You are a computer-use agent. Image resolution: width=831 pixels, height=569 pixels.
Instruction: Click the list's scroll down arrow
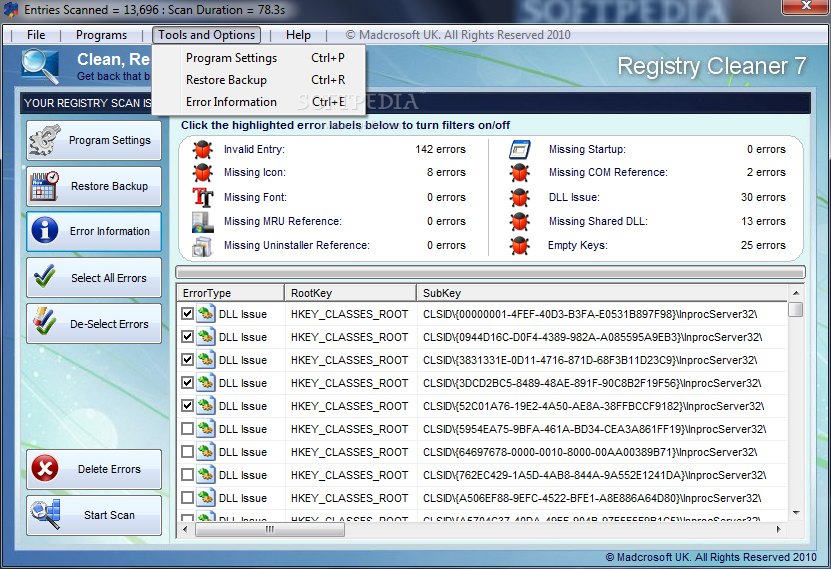coord(795,513)
